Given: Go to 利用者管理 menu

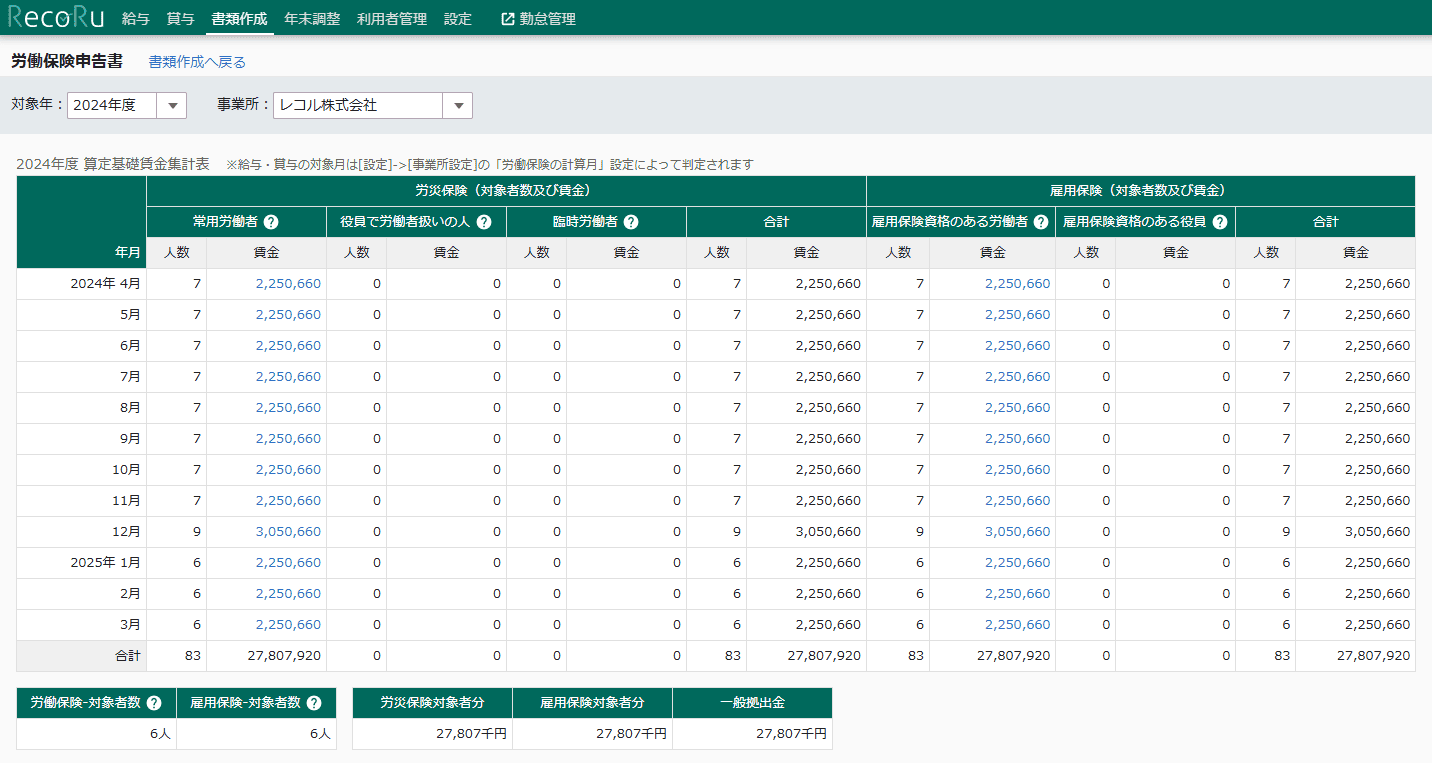Looking at the screenshot, I should click(x=392, y=19).
